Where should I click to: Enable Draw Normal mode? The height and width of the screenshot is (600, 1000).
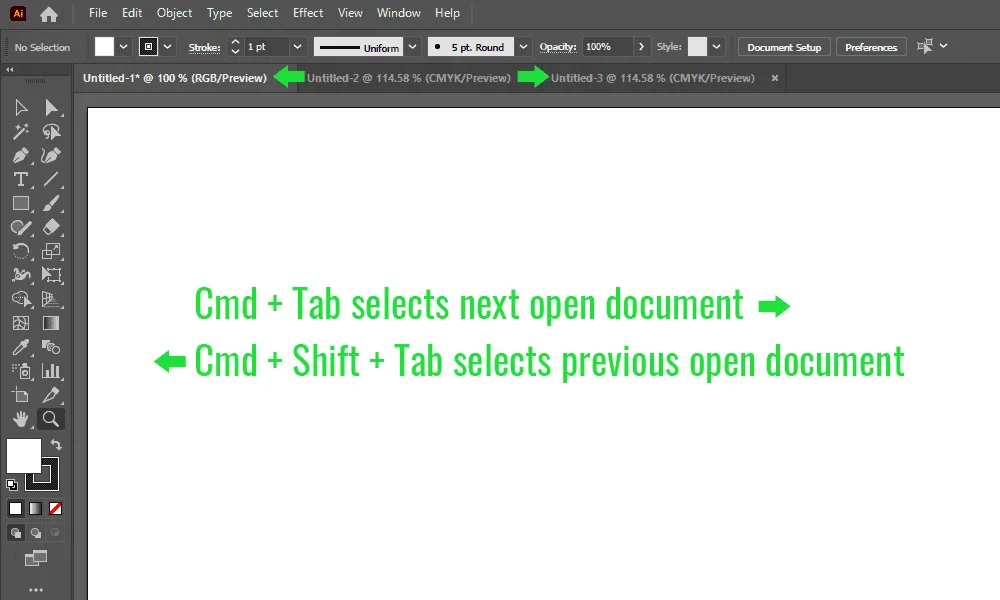(16, 532)
